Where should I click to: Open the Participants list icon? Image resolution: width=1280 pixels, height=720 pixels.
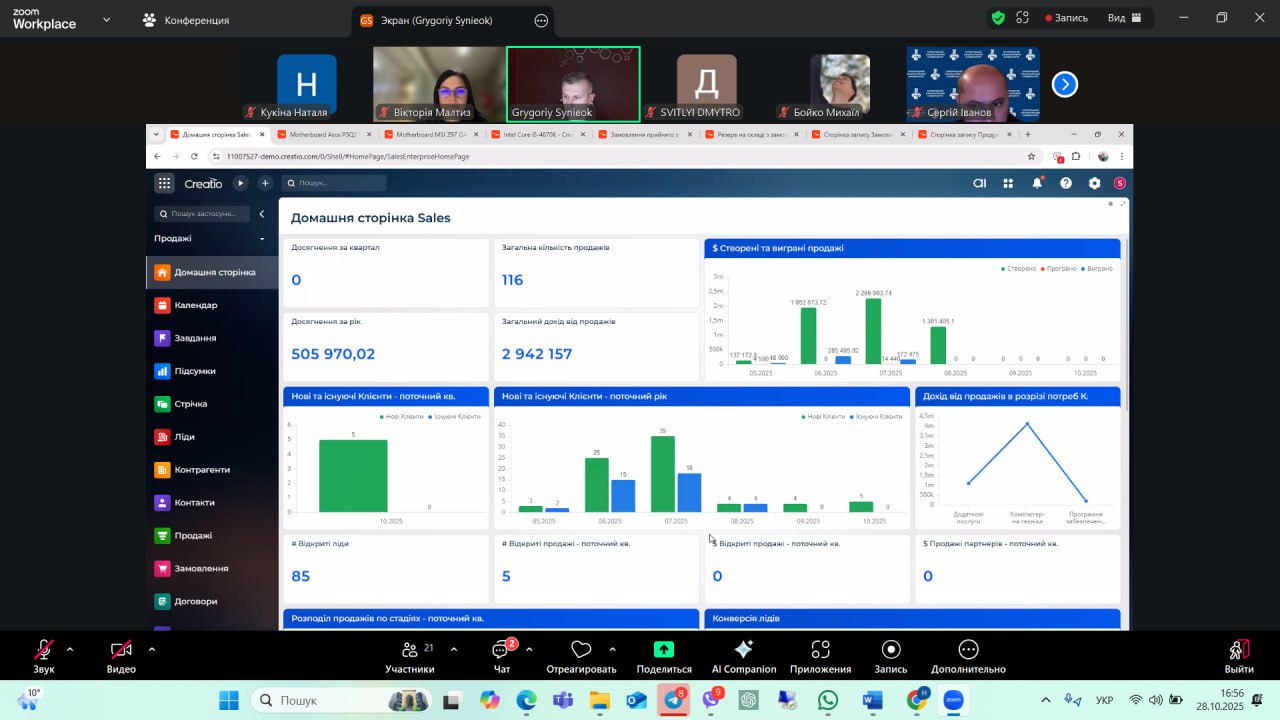[410, 650]
